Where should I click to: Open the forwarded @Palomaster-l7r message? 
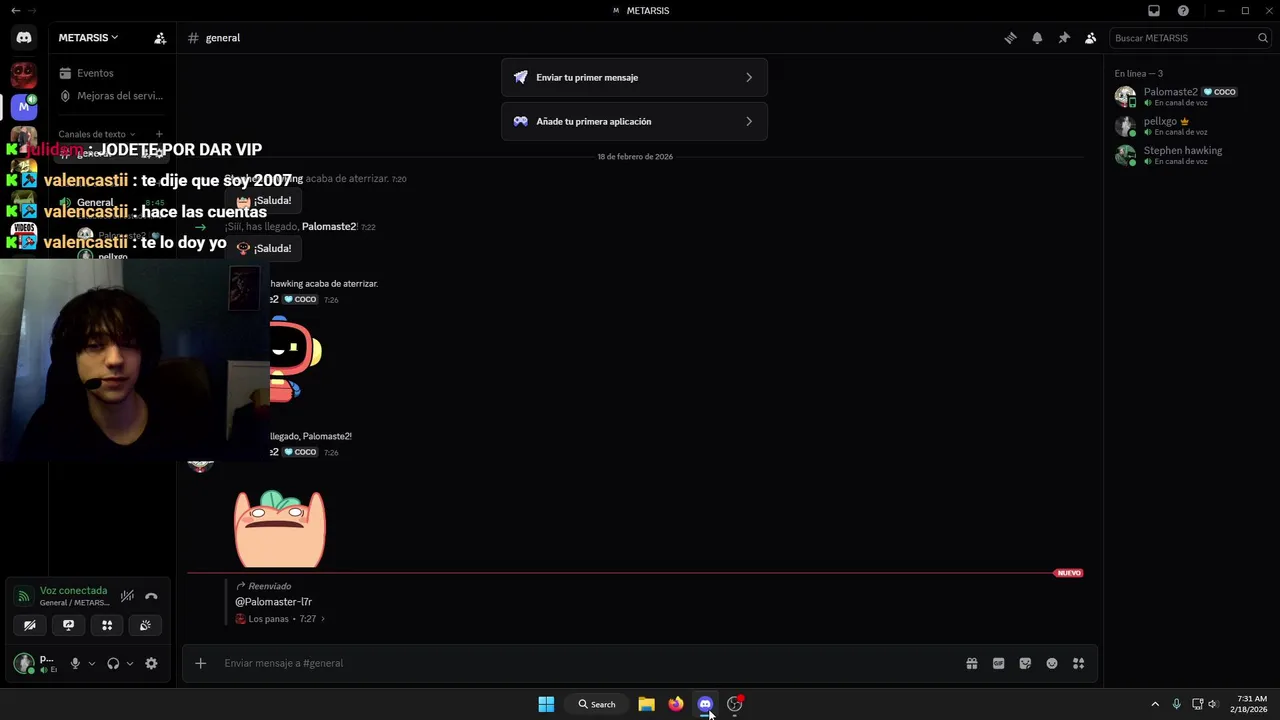[273, 602]
